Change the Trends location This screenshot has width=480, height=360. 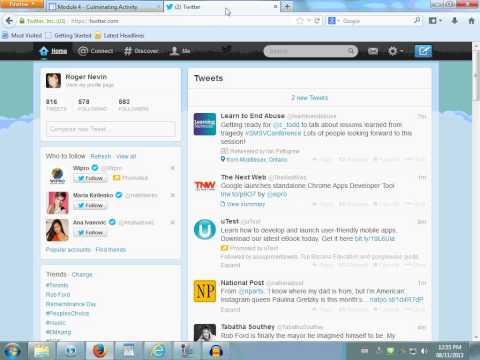click(82, 275)
